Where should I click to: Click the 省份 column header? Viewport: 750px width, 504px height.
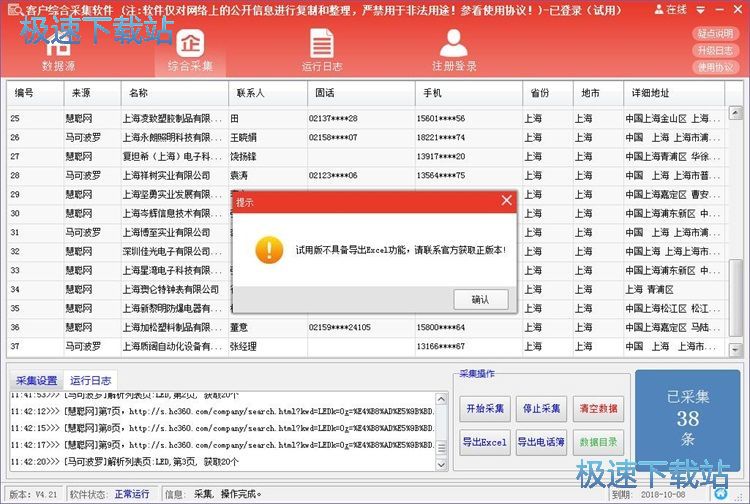548,93
